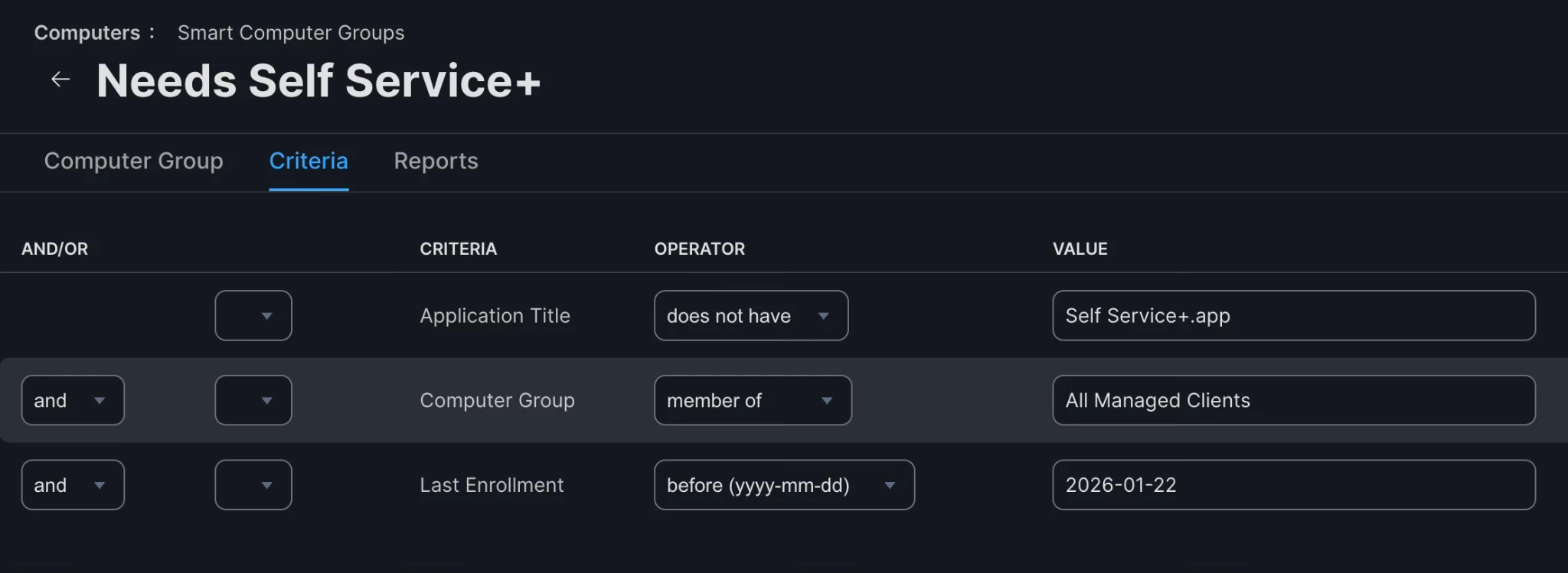Click the All Managed Clients value field
The height and width of the screenshot is (573, 1568).
1293,400
